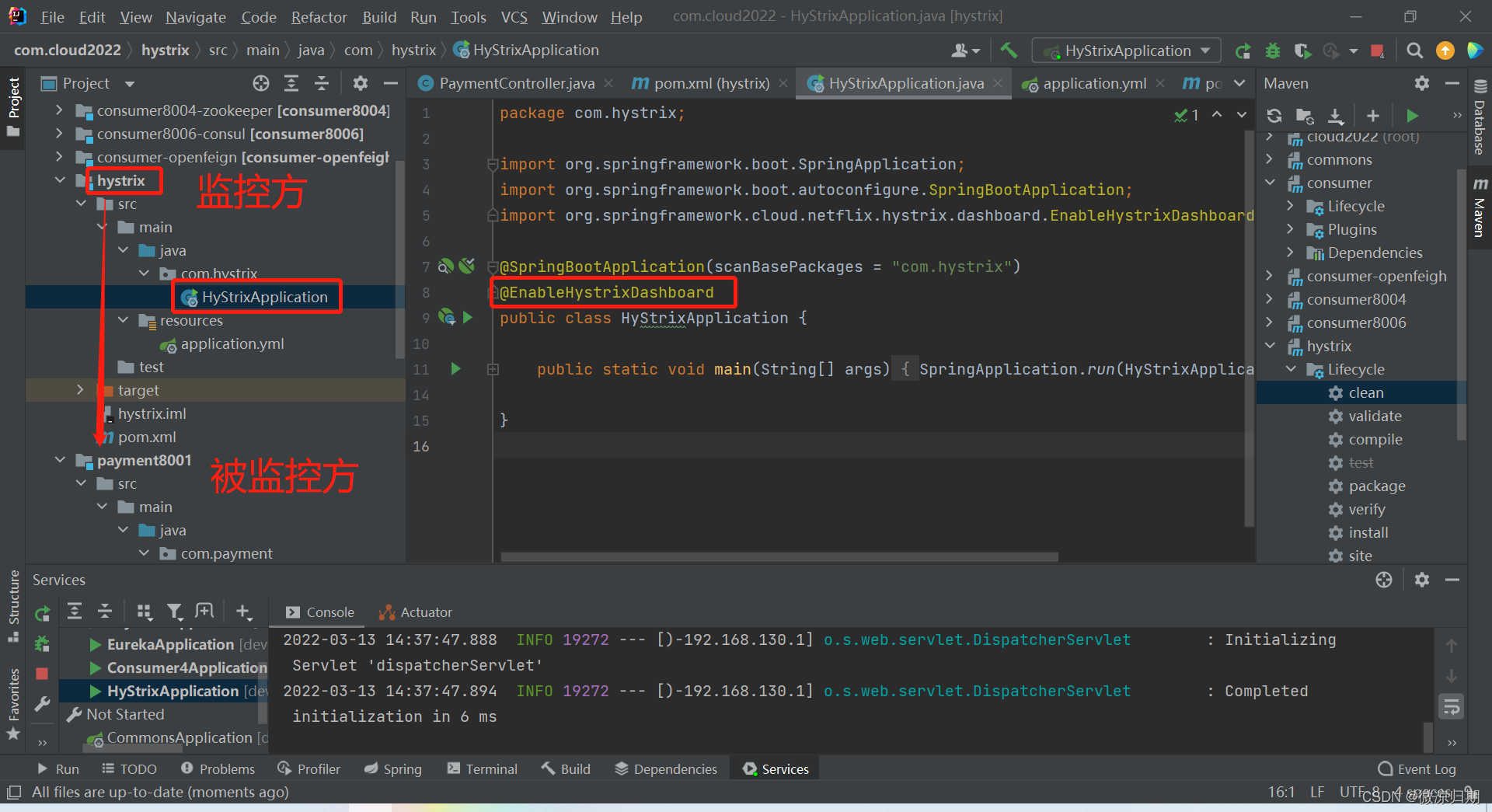Screen dimensions: 1492x812
Task: Download Maven sources and documentation
Action: click(1335, 116)
